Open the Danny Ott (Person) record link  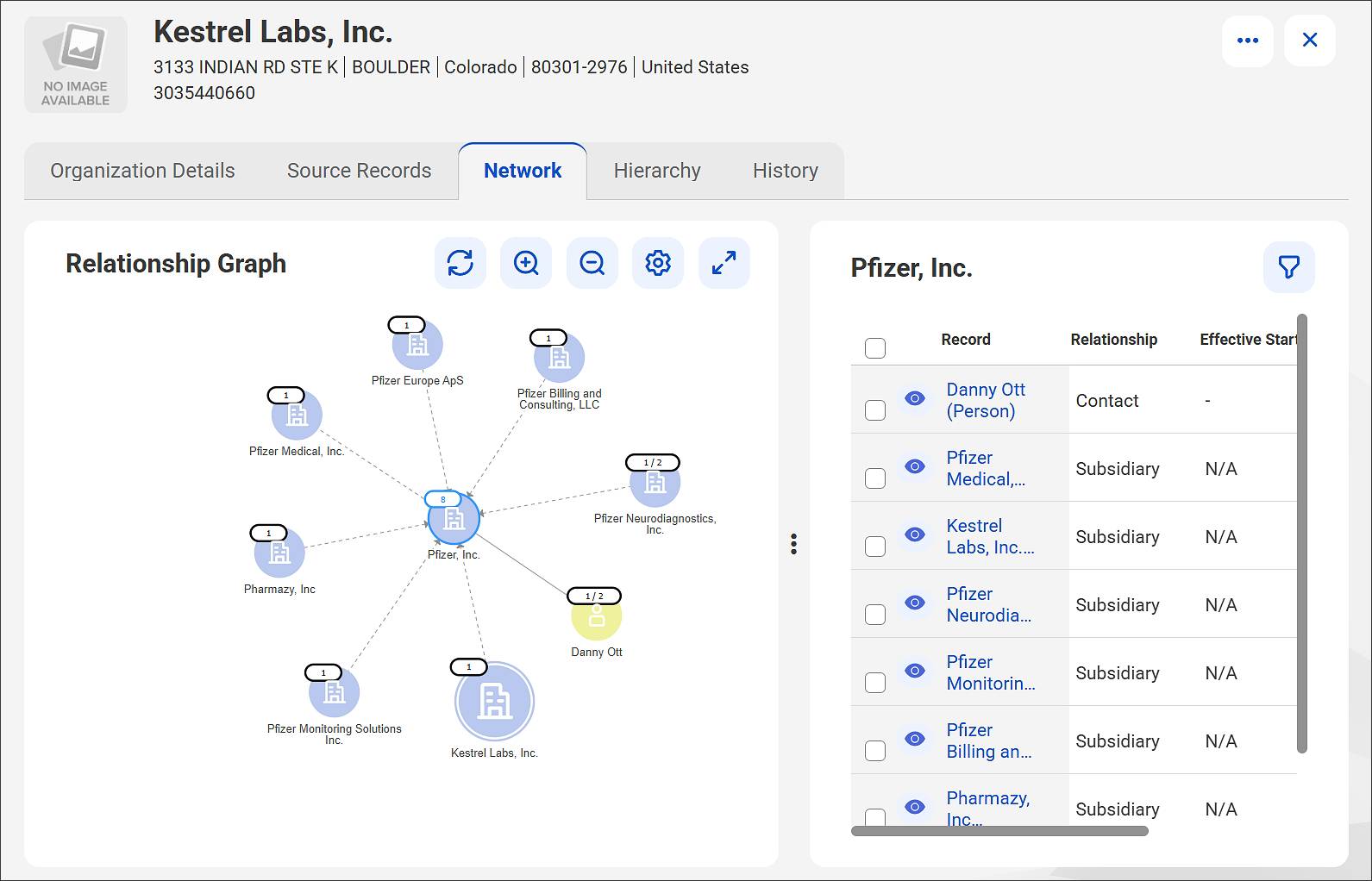986,400
